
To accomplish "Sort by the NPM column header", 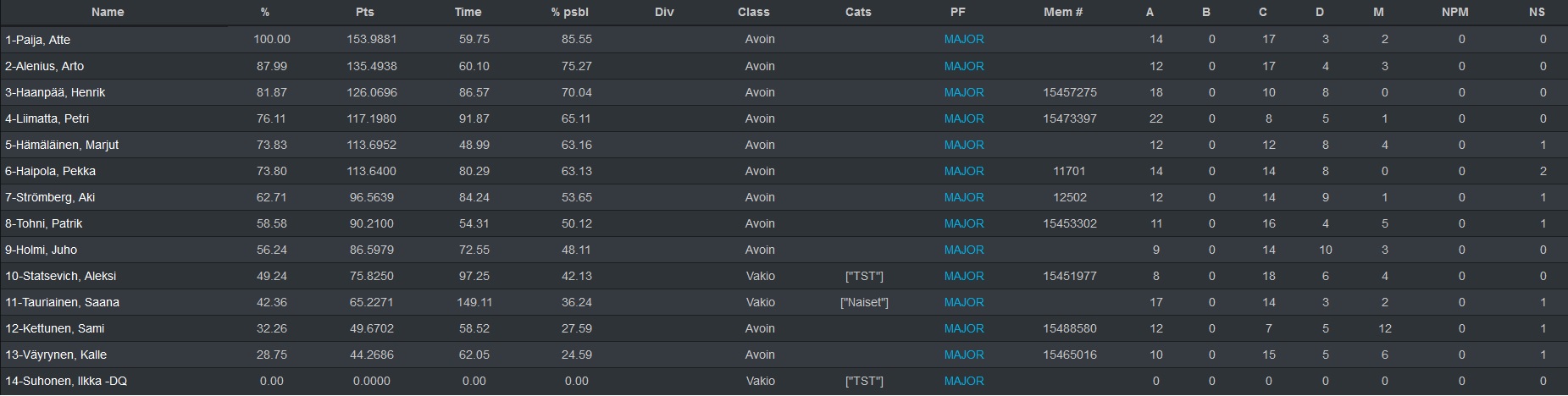I will [1455, 12].
